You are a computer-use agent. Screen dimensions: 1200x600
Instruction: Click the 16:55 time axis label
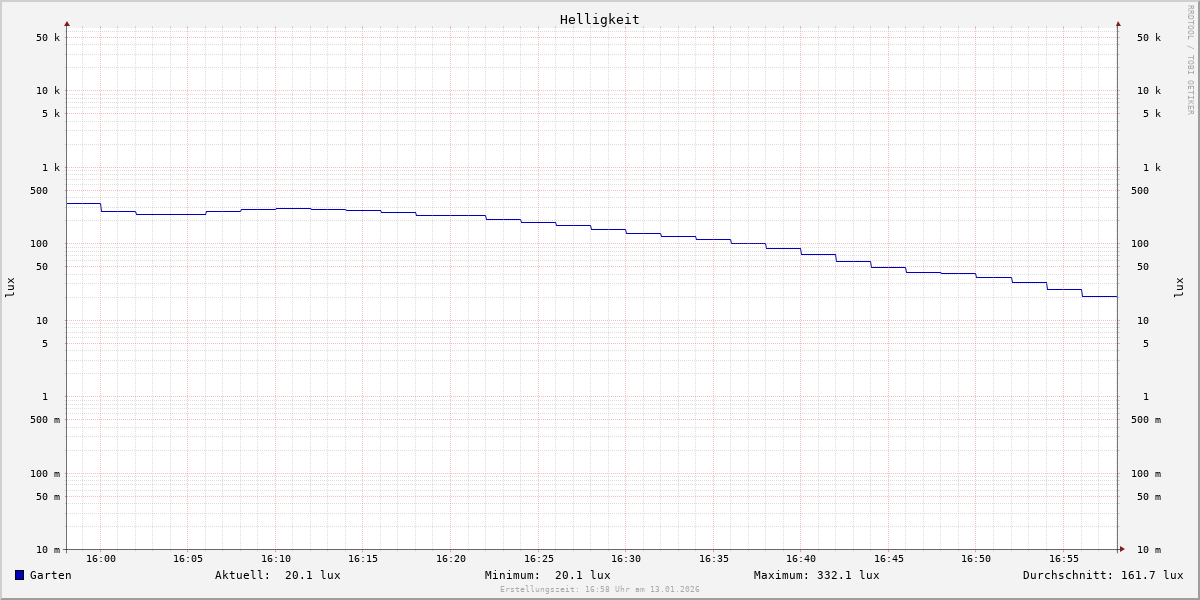[x=1064, y=559]
